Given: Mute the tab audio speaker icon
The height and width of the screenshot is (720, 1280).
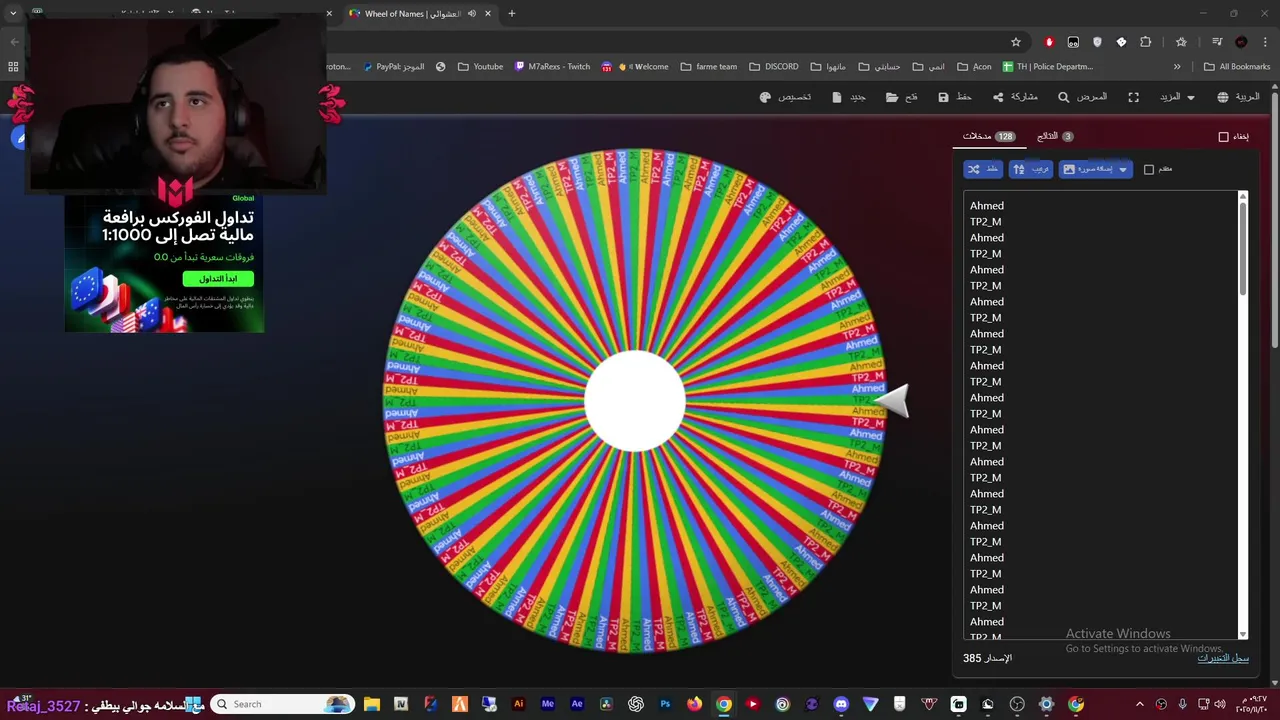Looking at the screenshot, I should click(x=472, y=14).
